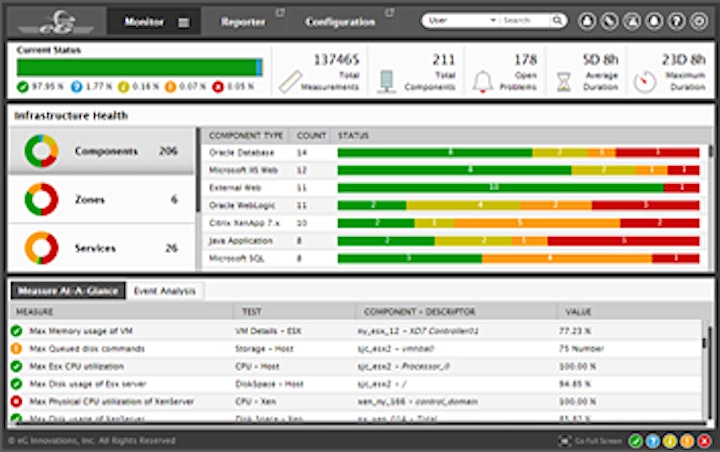Click Max Disk usage of Esx server measure

click(x=88, y=384)
